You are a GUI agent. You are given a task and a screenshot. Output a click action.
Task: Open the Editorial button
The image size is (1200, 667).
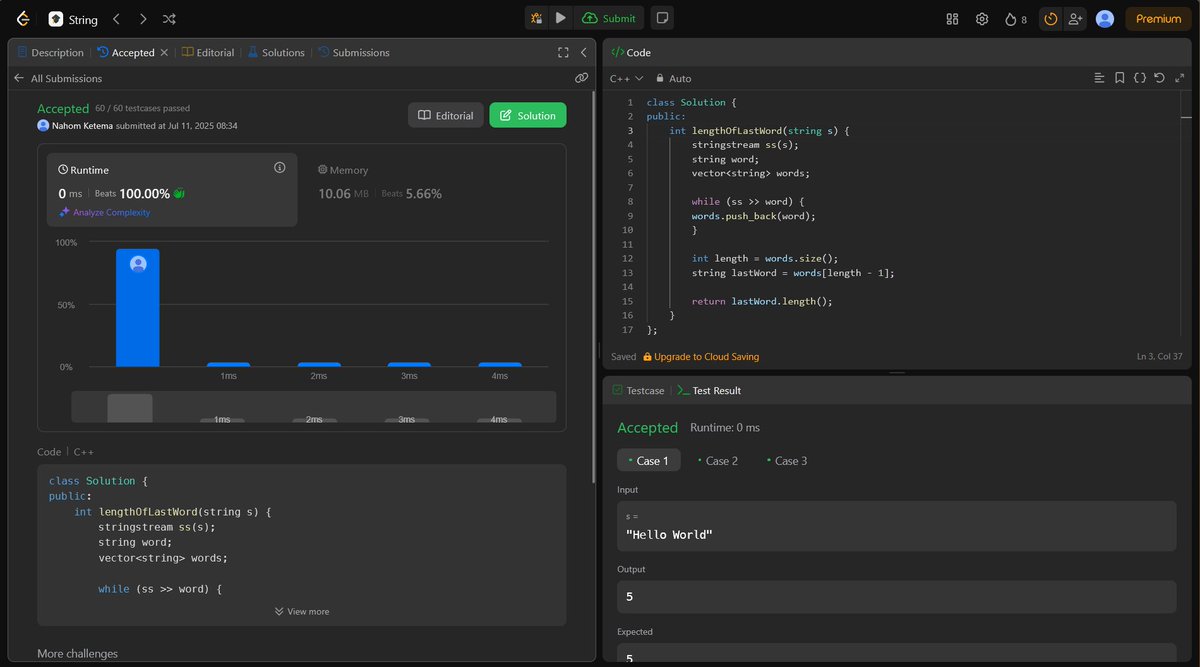click(446, 115)
